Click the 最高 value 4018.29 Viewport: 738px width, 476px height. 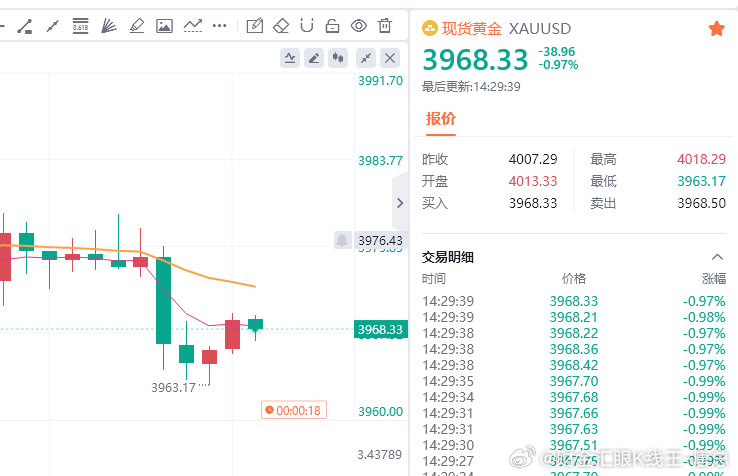[701, 159]
